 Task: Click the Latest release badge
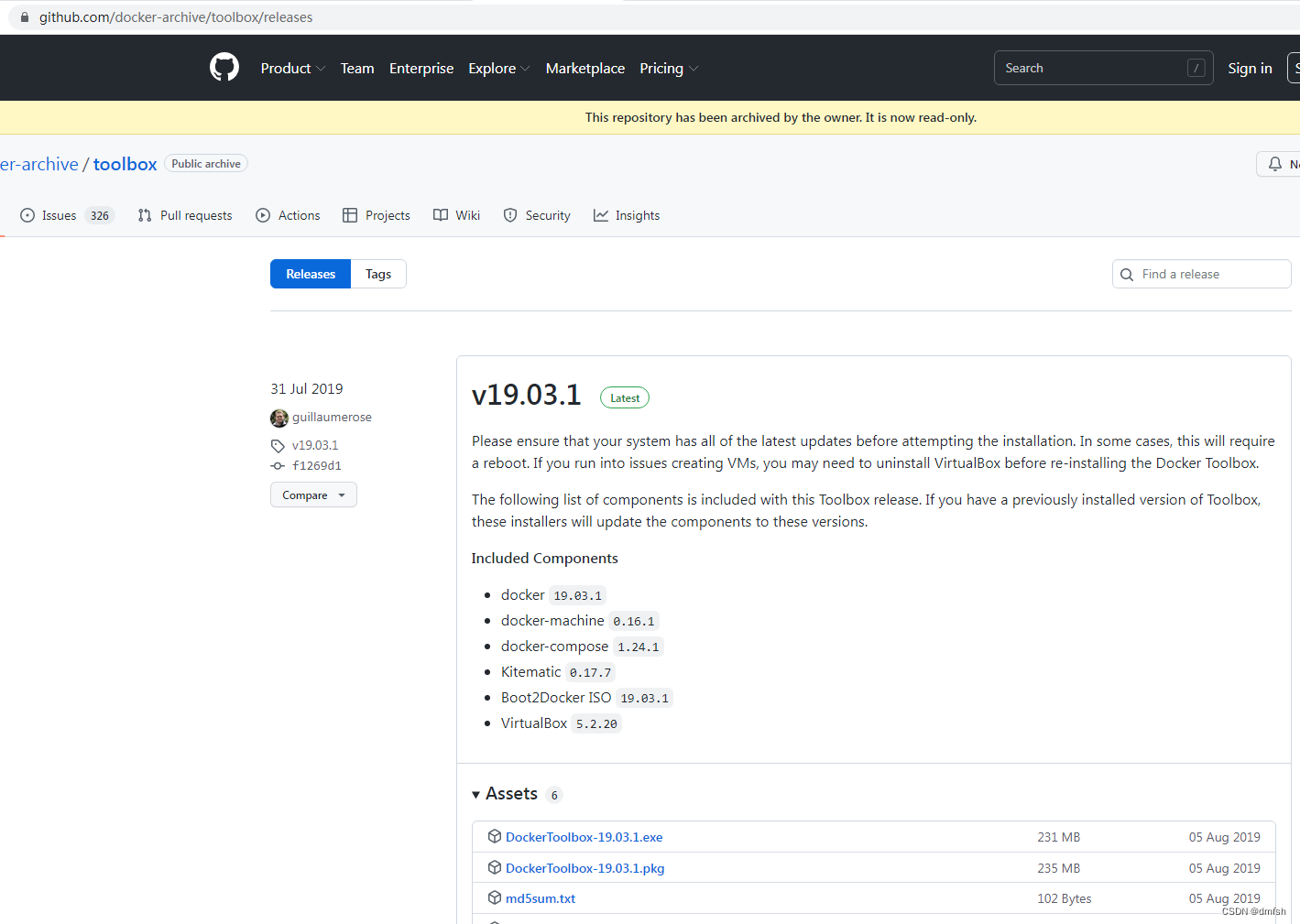click(625, 397)
